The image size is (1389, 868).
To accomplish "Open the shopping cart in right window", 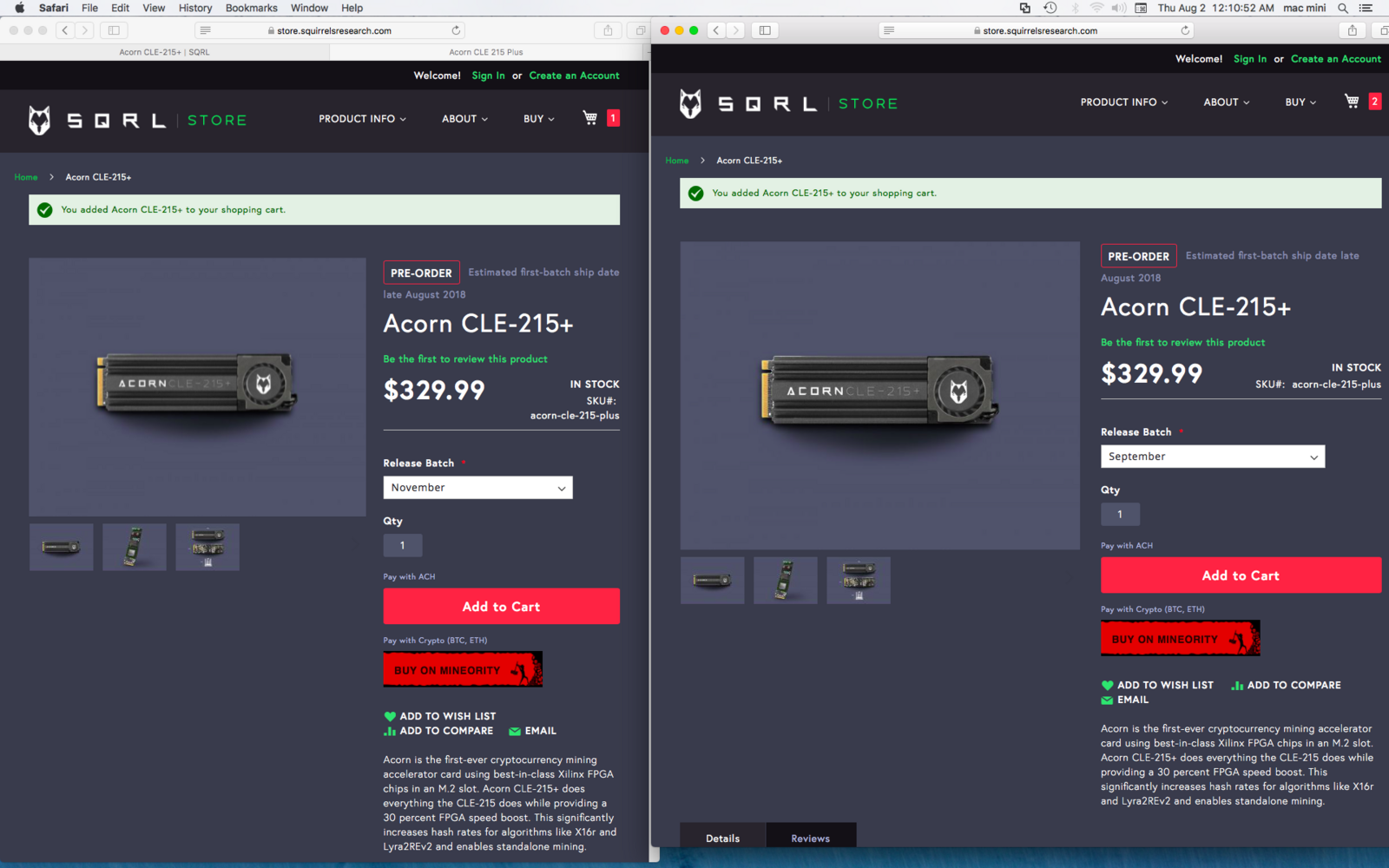I will click(1352, 102).
